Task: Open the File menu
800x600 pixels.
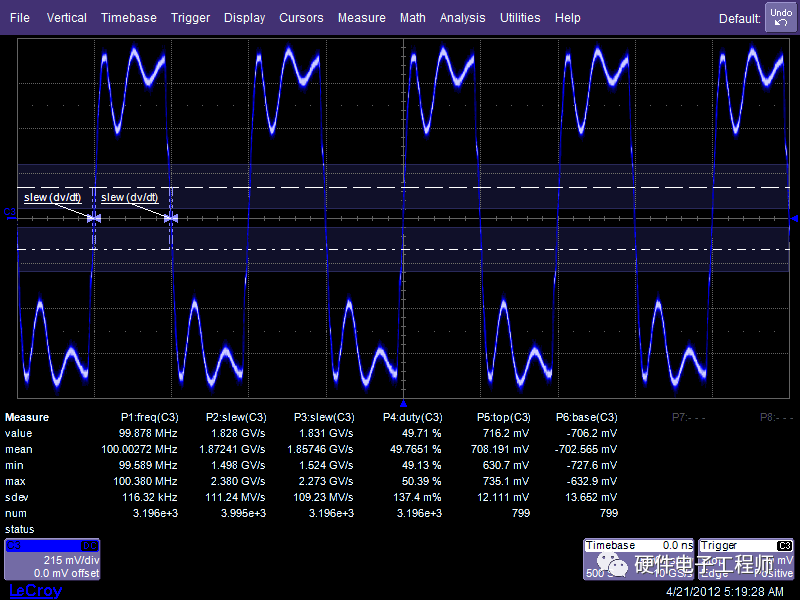Action: tap(20, 18)
